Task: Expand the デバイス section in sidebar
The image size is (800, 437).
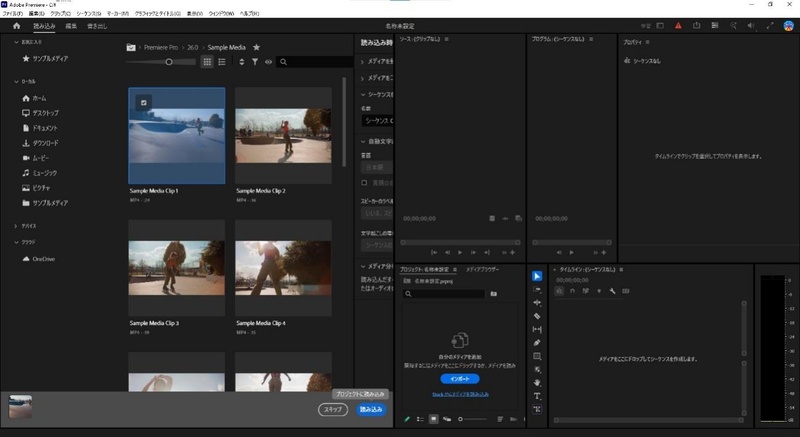Action: coord(16,225)
